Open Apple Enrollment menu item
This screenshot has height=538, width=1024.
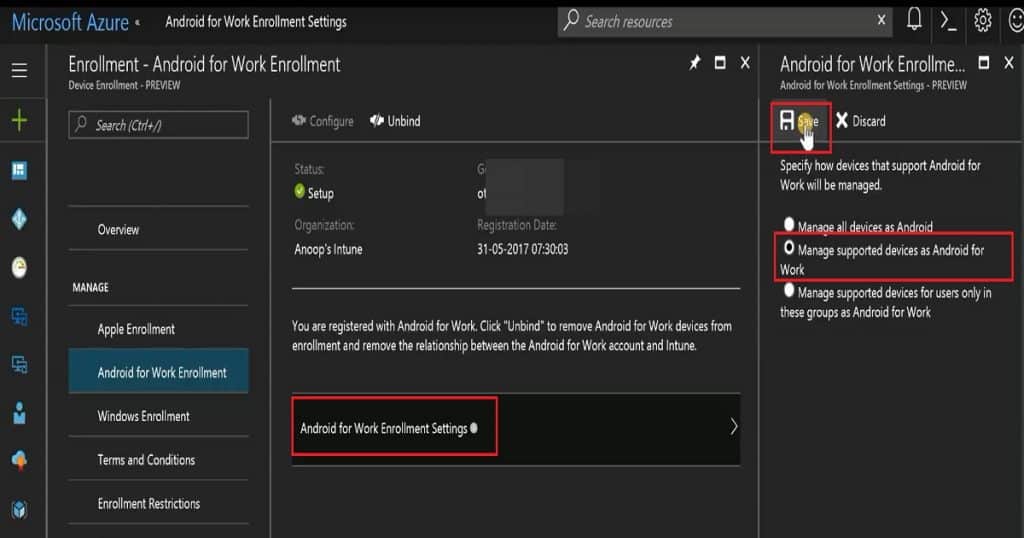136,329
